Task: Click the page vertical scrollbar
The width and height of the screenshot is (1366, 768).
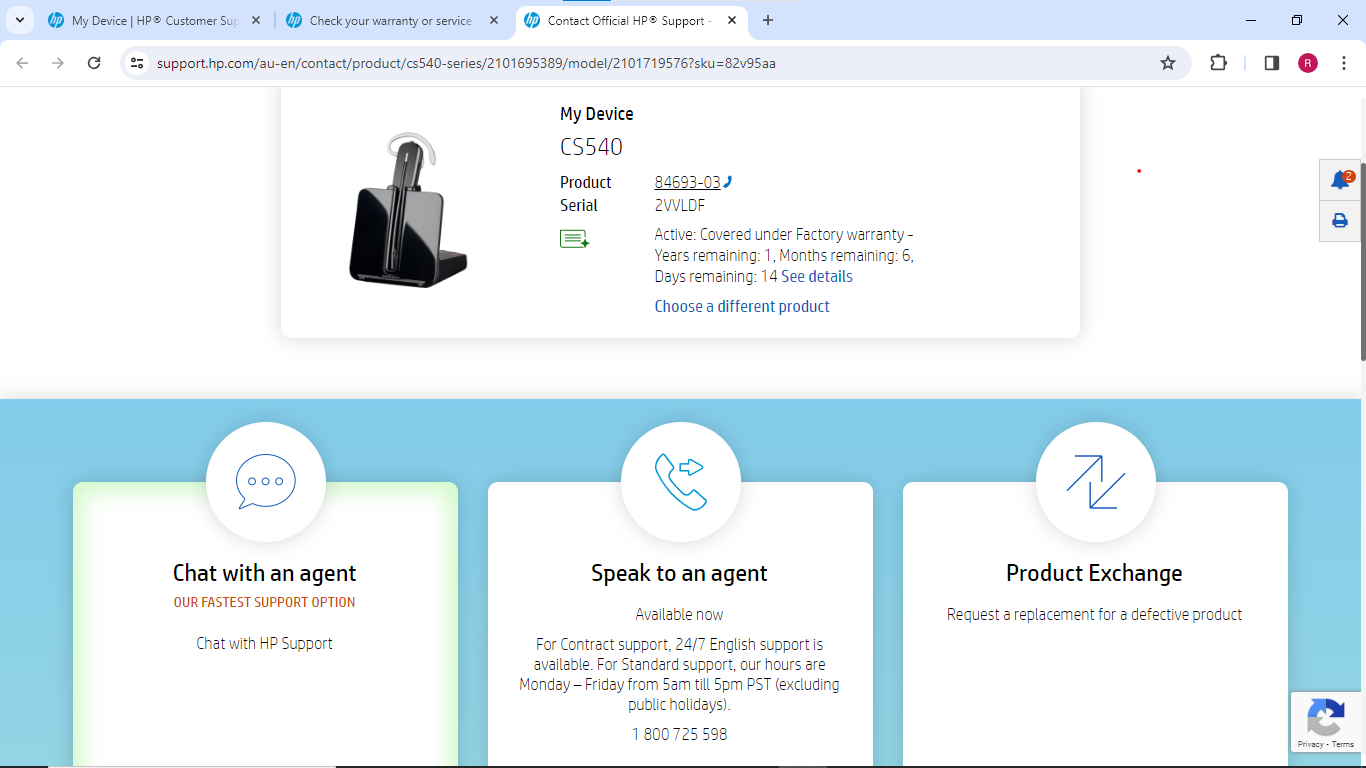Action: 1361,260
